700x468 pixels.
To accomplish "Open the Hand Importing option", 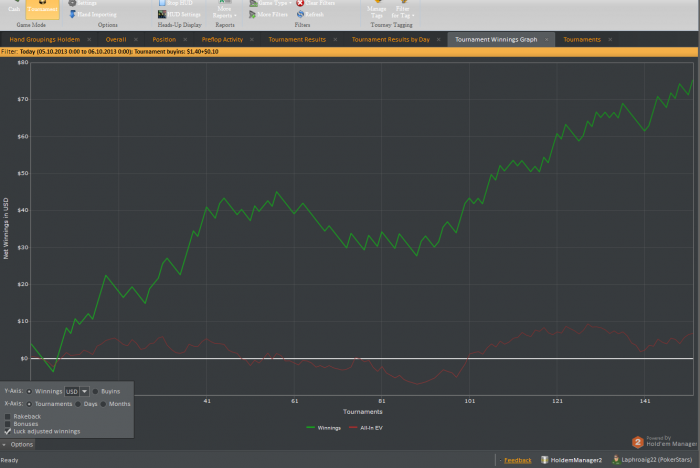I will 93,14.
